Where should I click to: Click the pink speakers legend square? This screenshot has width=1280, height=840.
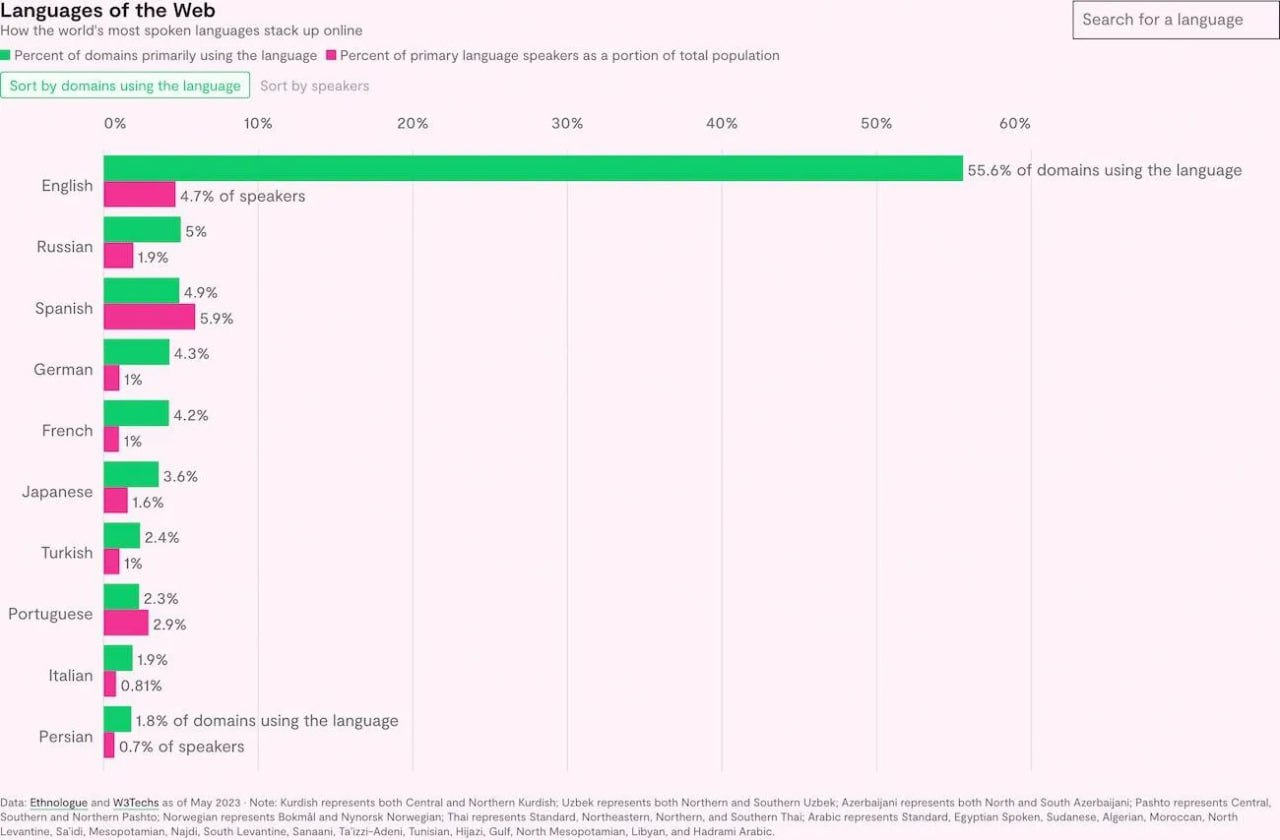click(x=331, y=56)
